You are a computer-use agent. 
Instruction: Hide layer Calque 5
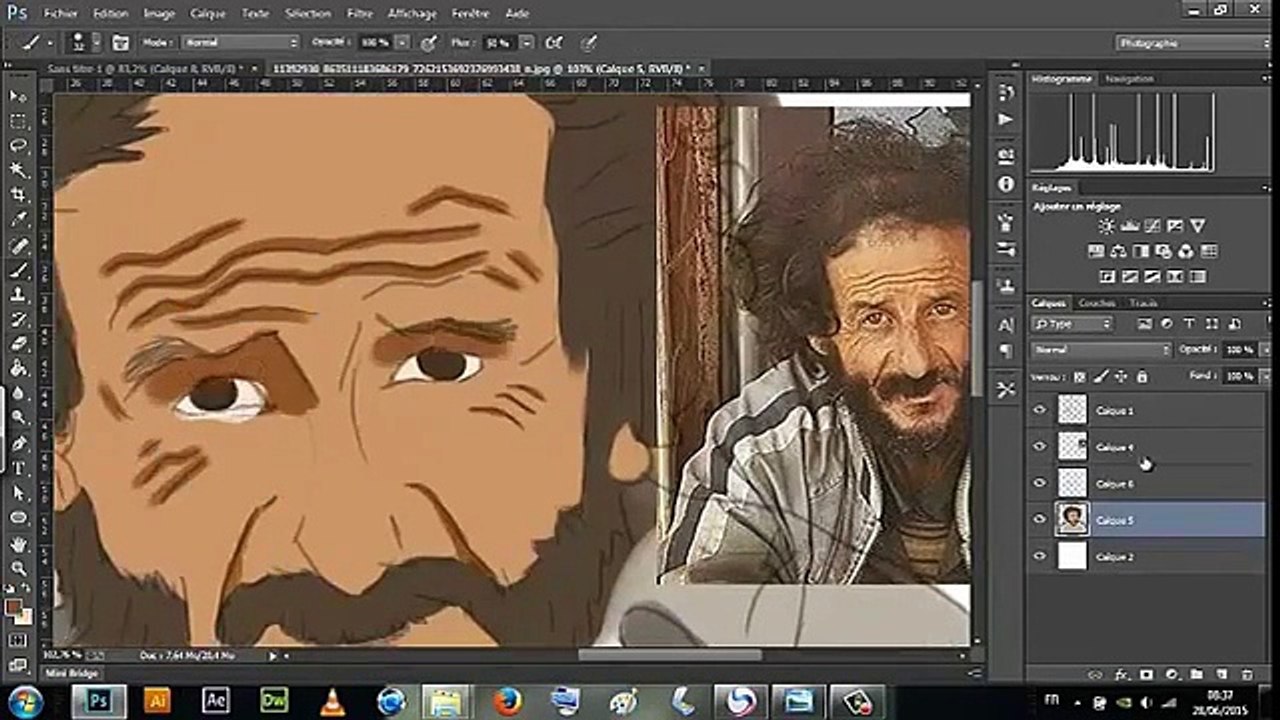pos(1040,520)
